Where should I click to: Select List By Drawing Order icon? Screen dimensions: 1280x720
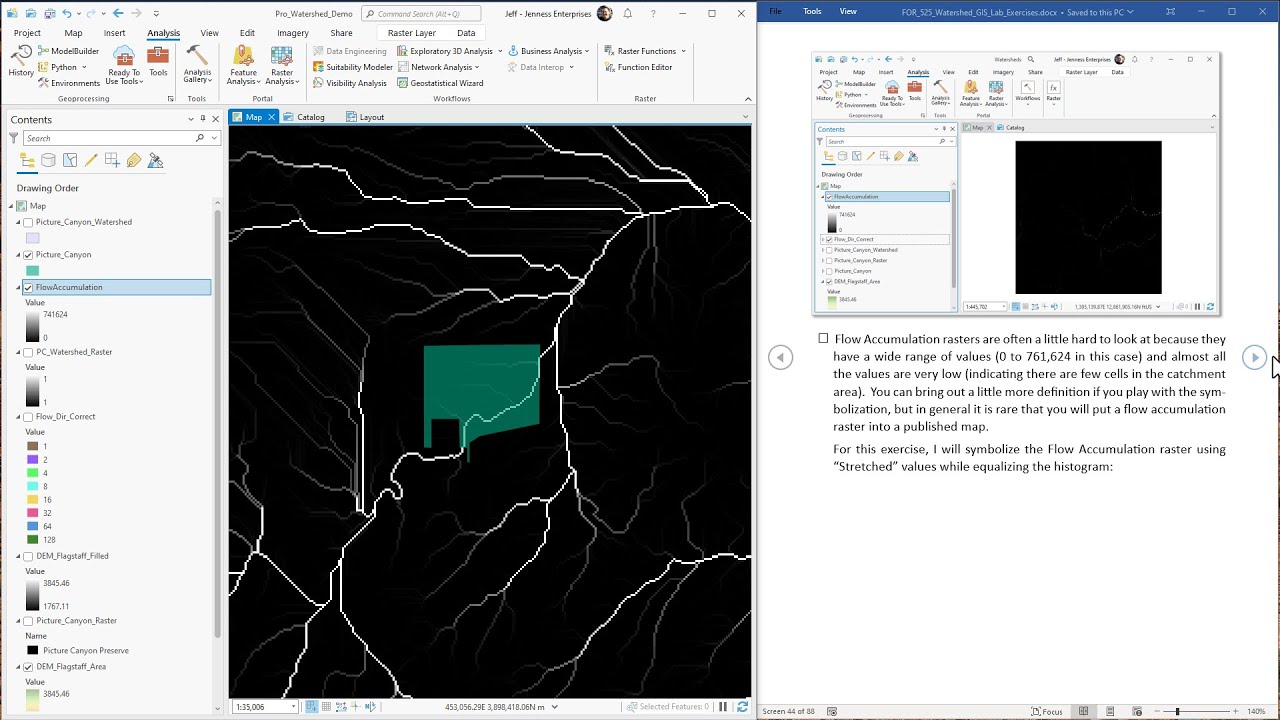tap(27, 160)
